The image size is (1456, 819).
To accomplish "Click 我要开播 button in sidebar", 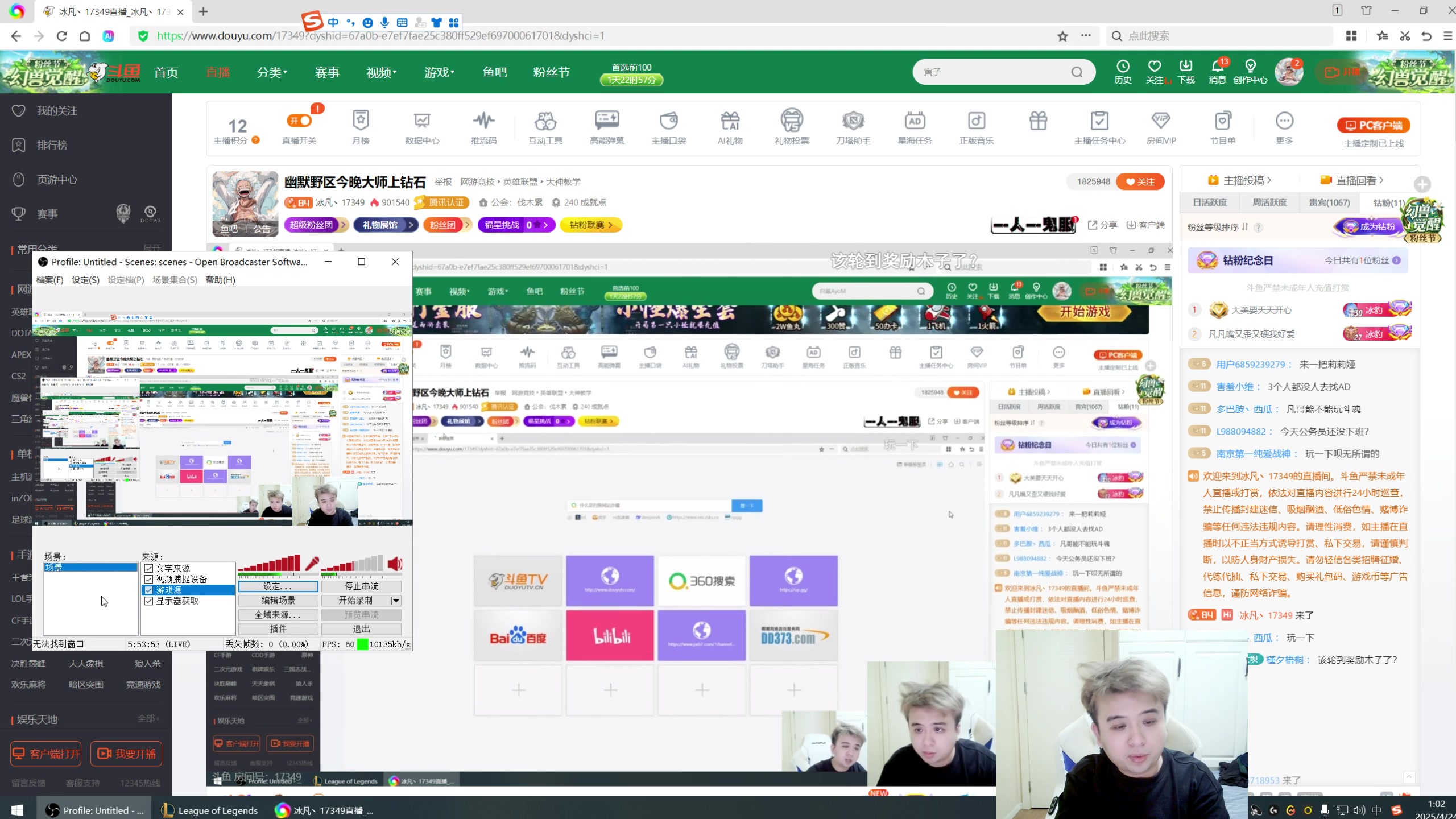I will (126, 754).
